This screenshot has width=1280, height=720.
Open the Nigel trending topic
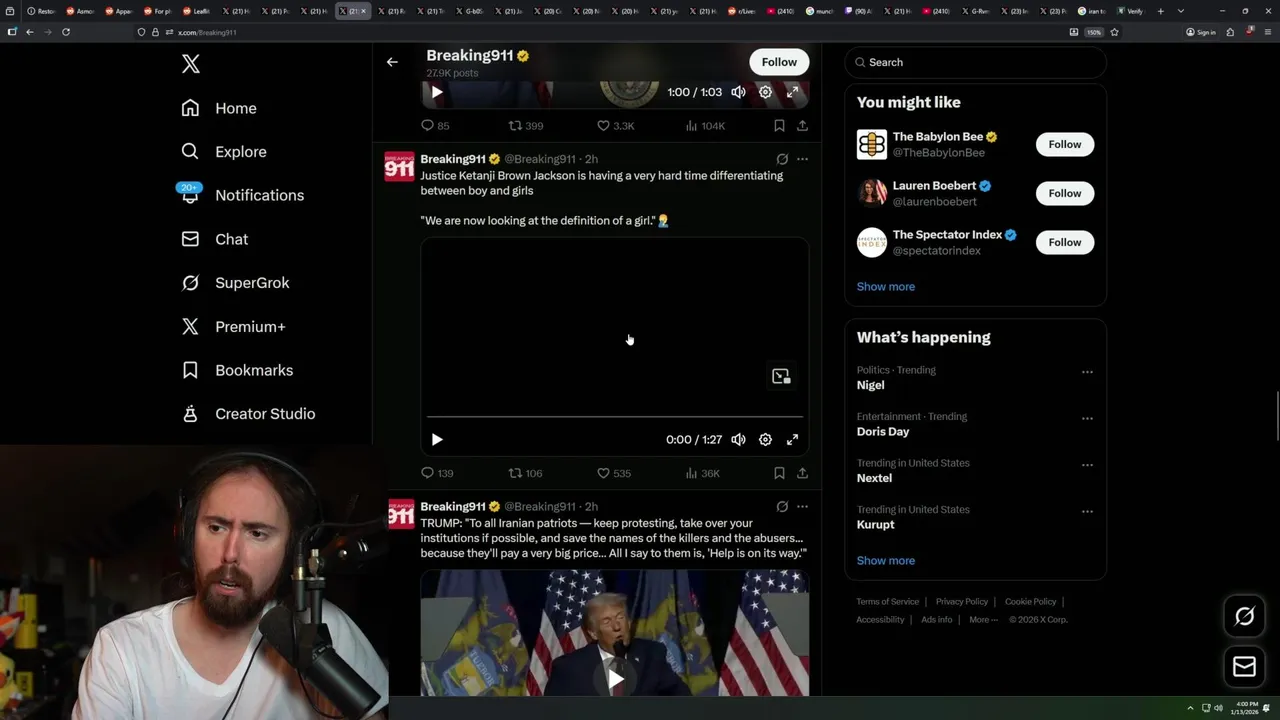click(871, 385)
